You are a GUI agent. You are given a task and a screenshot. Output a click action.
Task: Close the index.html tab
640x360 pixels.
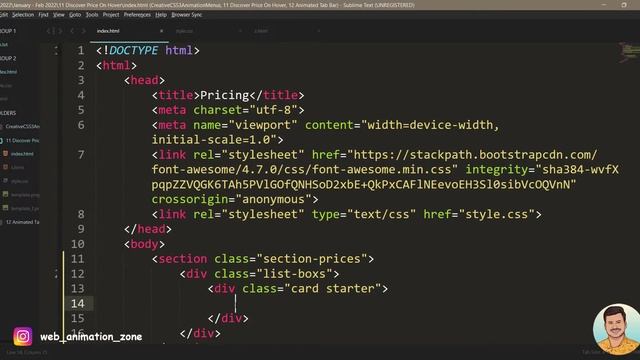click(x=161, y=31)
